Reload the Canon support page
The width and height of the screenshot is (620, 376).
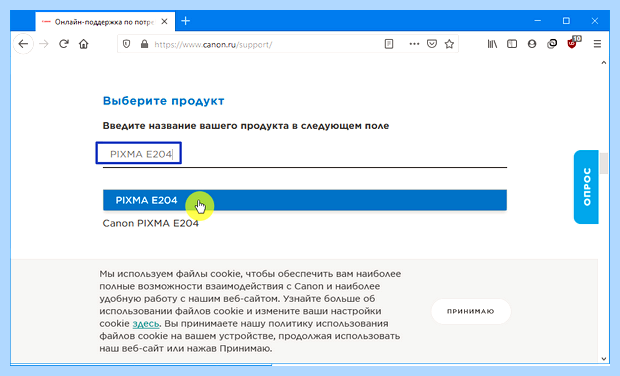pos(64,44)
